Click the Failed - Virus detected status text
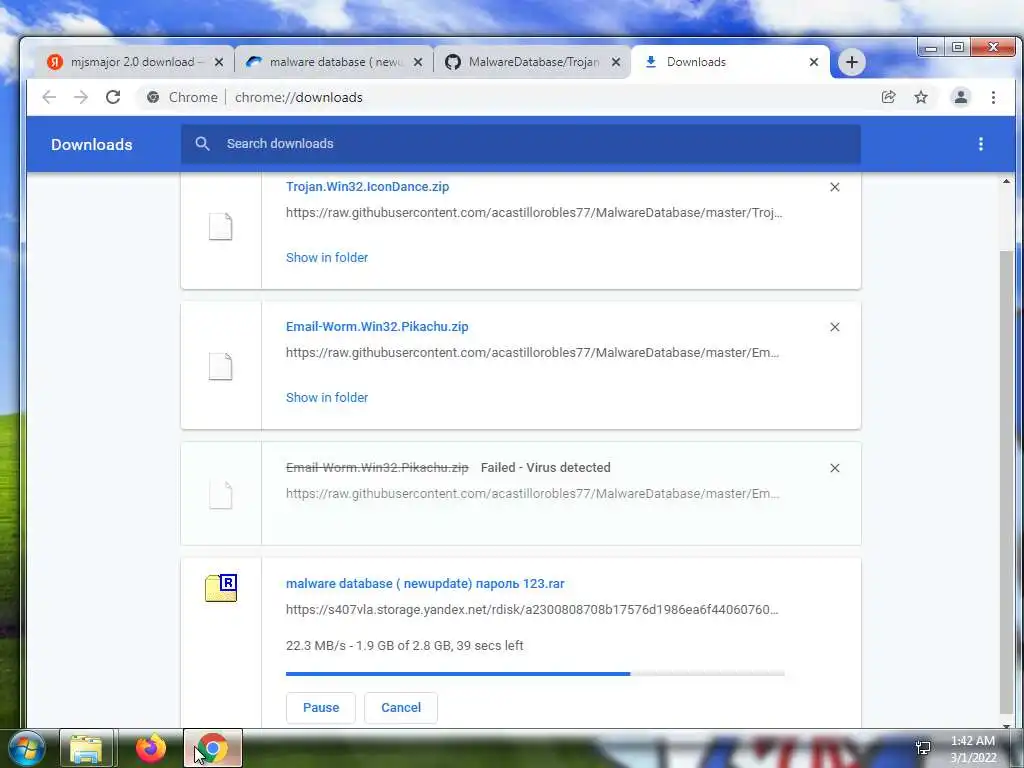 pyautogui.click(x=546, y=468)
